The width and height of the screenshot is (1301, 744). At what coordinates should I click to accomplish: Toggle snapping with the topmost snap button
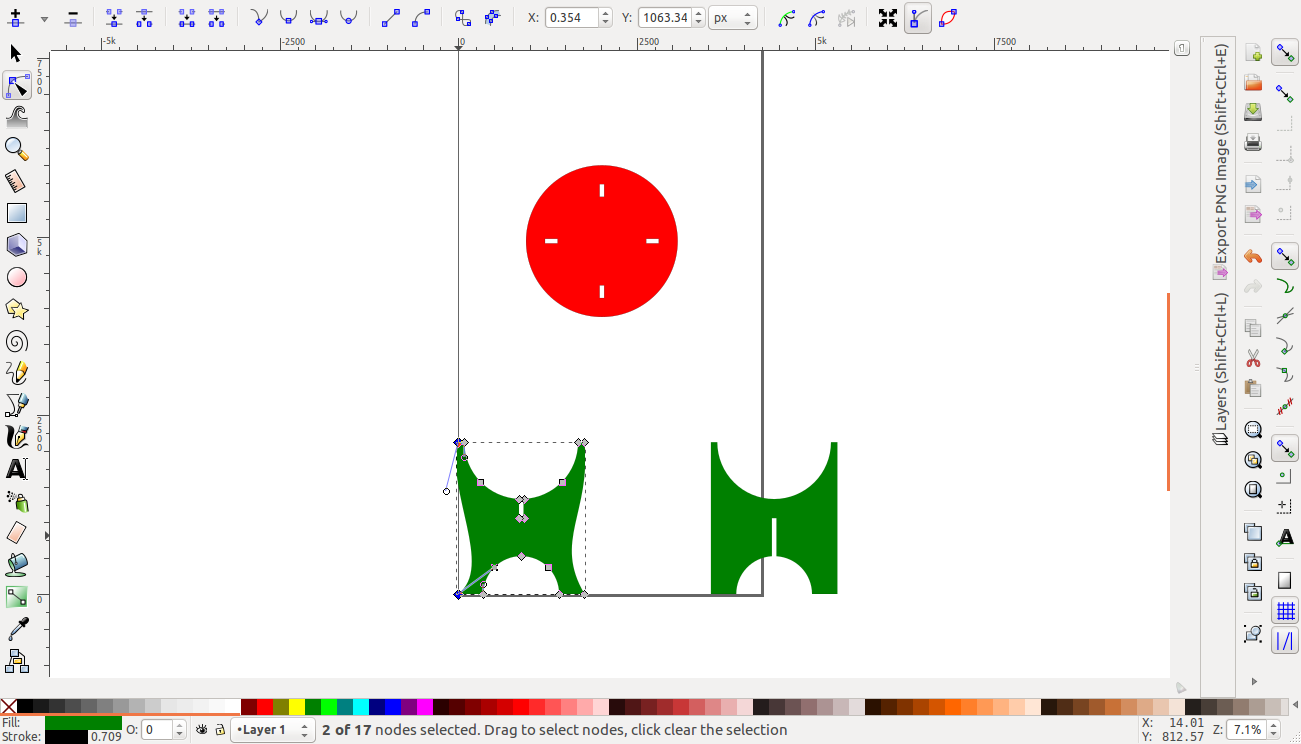pyautogui.click(x=1285, y=52)
